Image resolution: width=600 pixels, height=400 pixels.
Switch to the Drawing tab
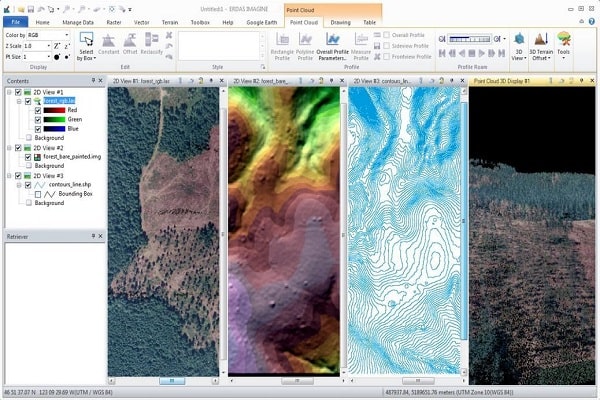(x=342, y=20)
